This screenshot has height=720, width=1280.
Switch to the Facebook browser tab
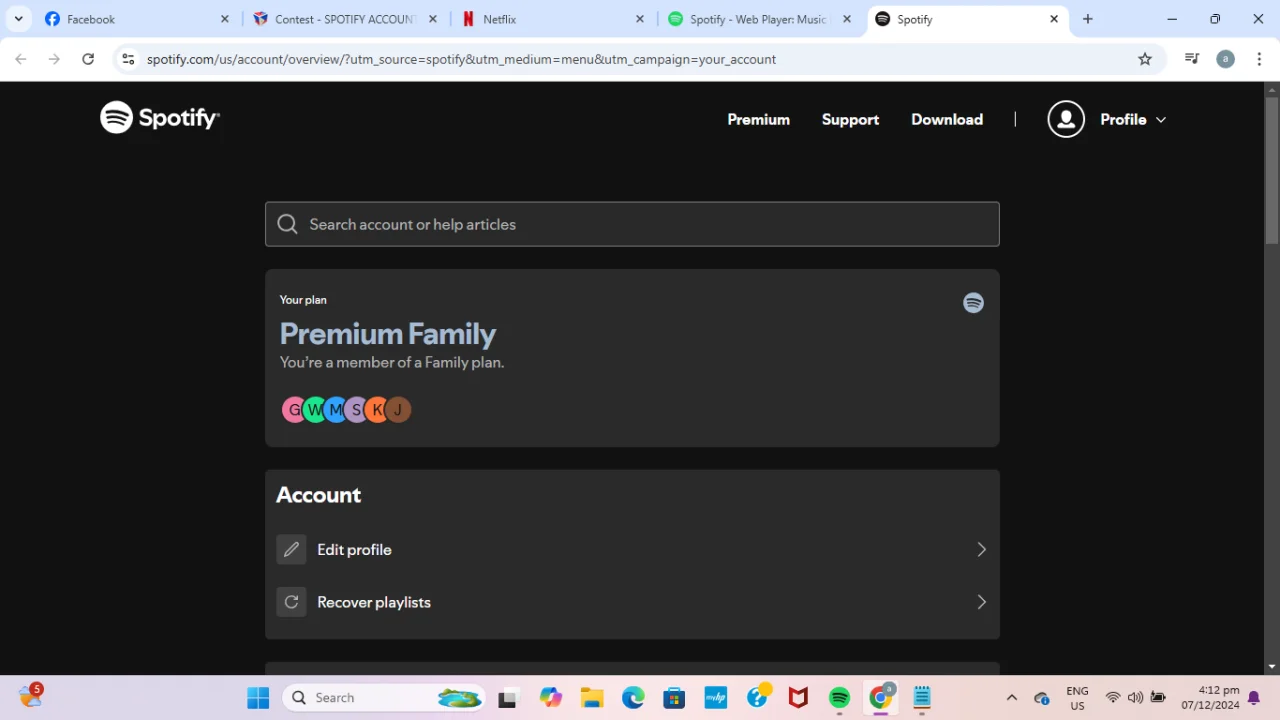pyautogui.click(x=137, y=19)
